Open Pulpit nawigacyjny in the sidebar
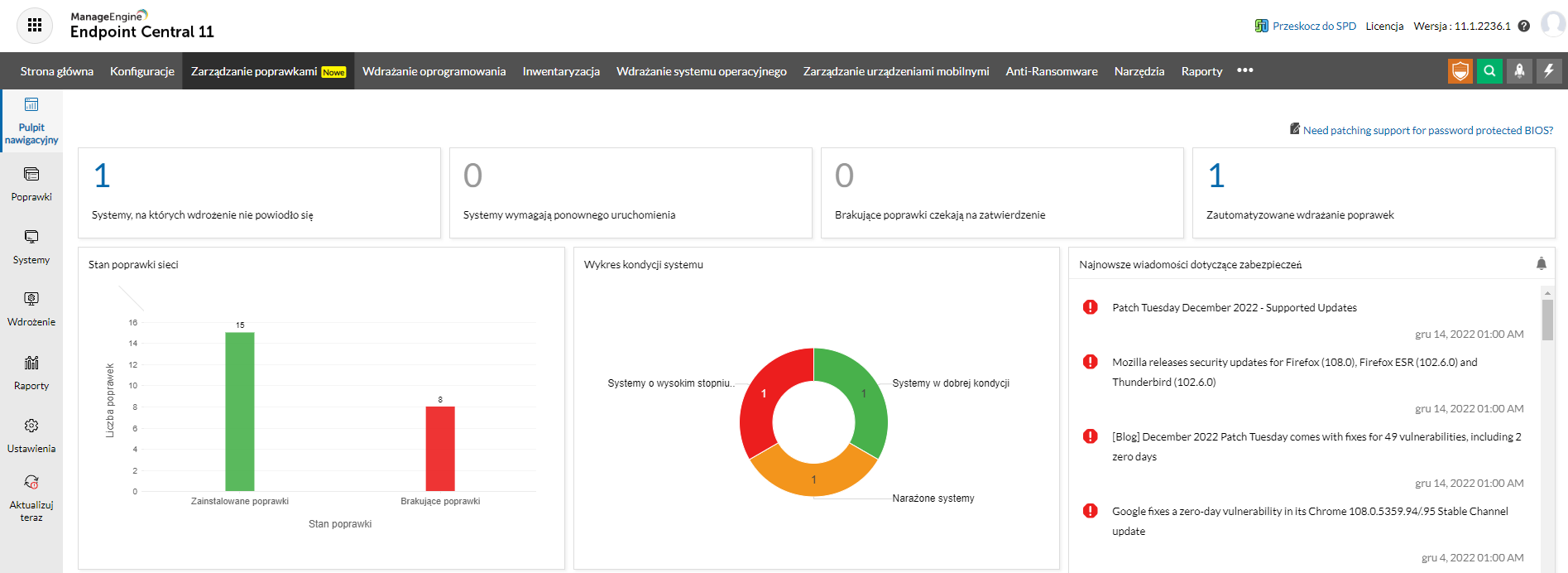 tap(31, 121)
